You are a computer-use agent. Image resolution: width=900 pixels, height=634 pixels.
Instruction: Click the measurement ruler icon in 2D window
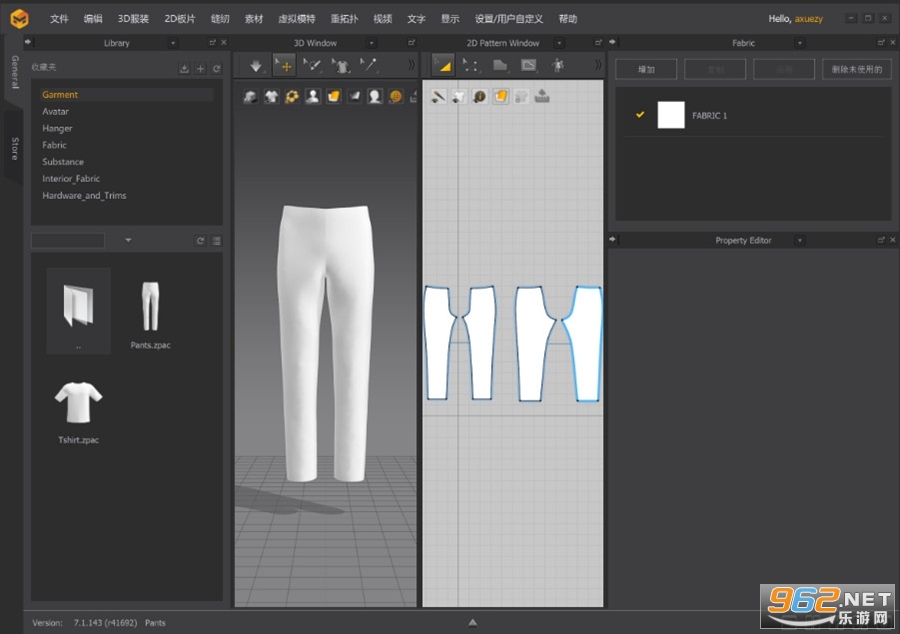(x=542, y=96)
